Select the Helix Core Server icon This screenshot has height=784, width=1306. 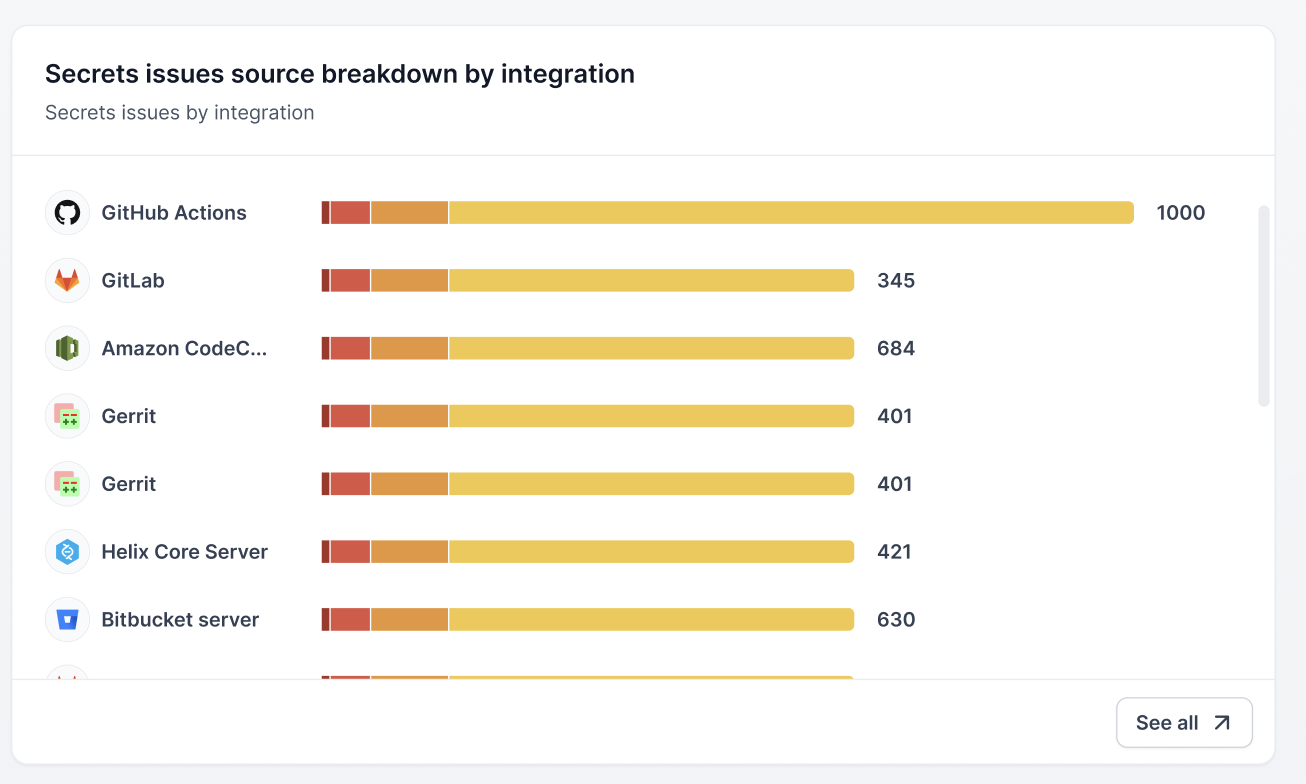tap(66, 551)
